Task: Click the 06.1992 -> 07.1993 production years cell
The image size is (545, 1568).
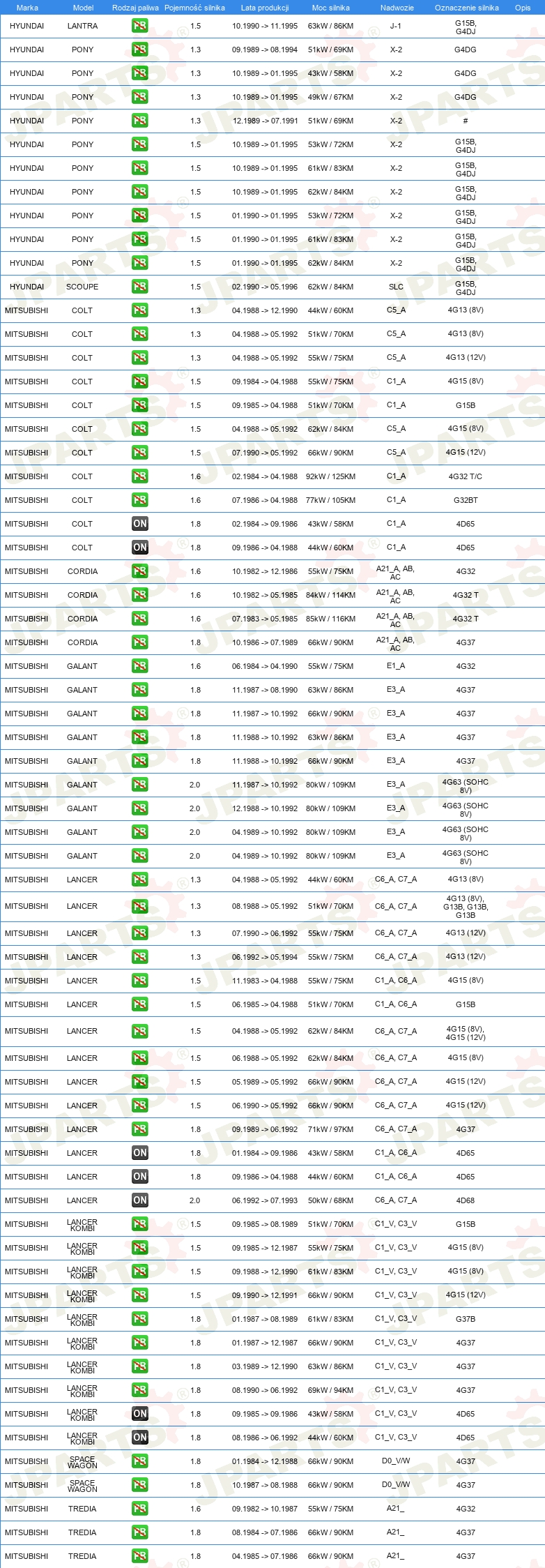Action: [265, 1200]
